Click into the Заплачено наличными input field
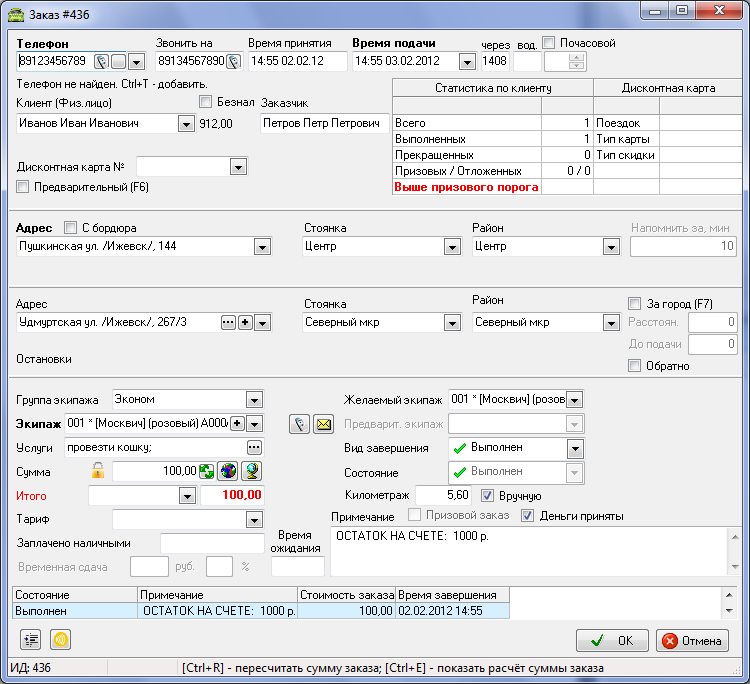Screen dimensions: 750x684 [x=211, y=543]
